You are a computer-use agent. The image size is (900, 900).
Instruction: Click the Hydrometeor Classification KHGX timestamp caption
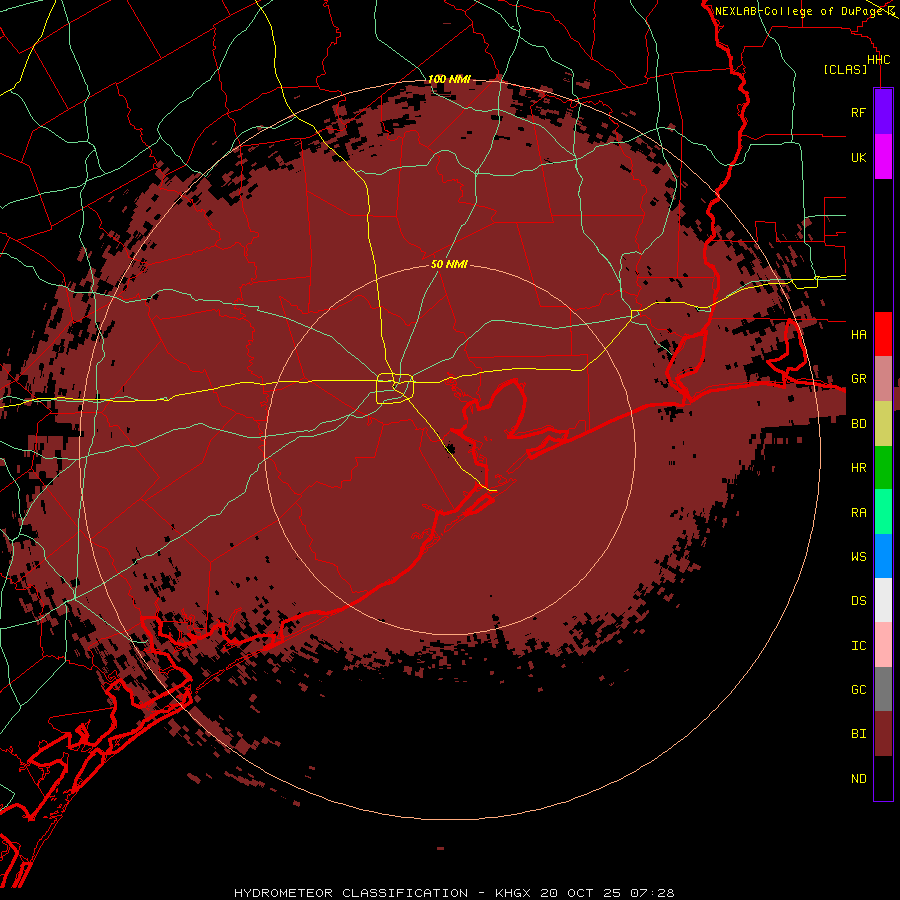pos(454,893)
